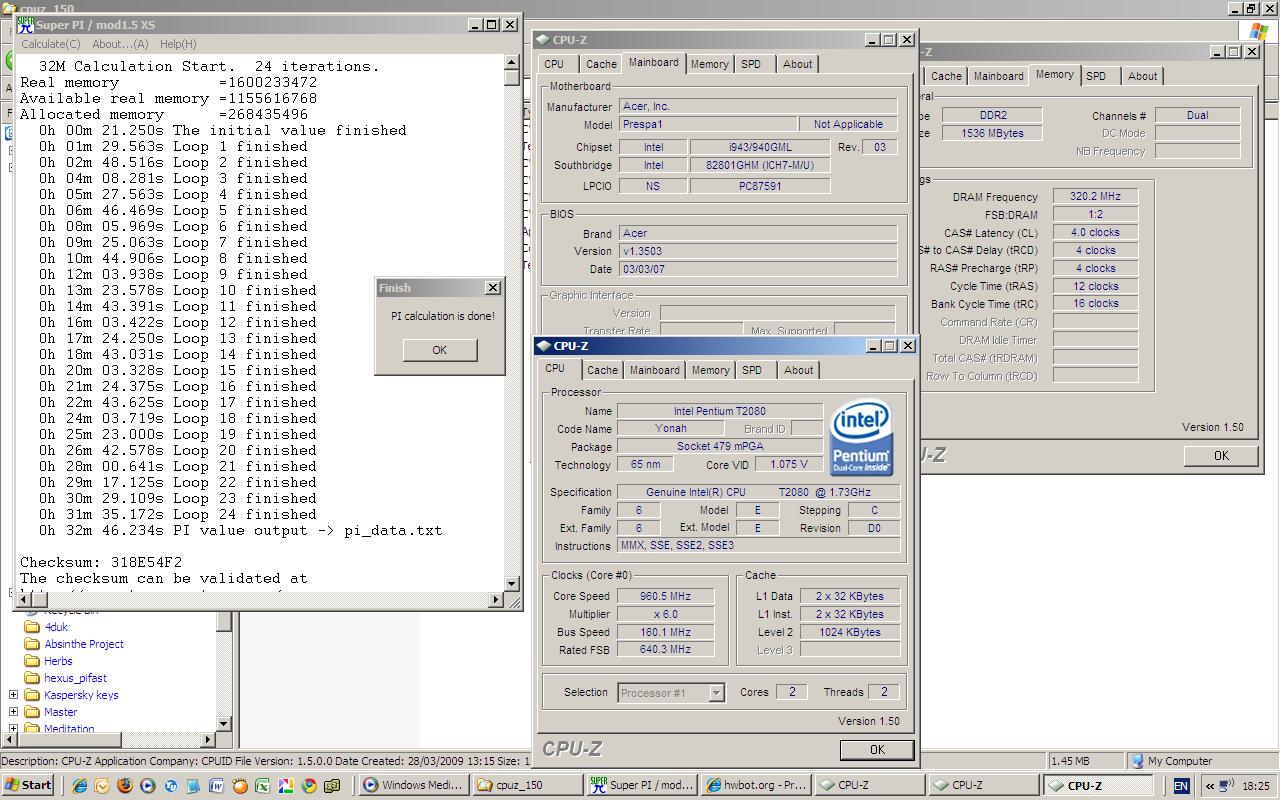The image size is (1280, 800).
Task: Click the clock showing 18:25
Action: tap(1255, 786)
